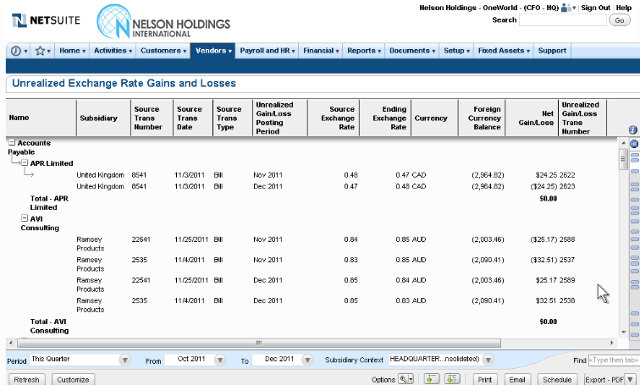This screenshot has width=640, height=385.
Task: Open the Reports menu
Action: [x=364, y=51]
